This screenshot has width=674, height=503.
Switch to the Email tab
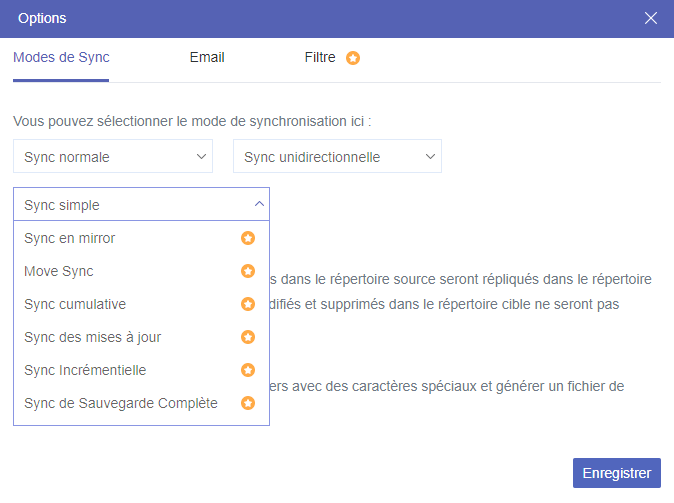207,57
